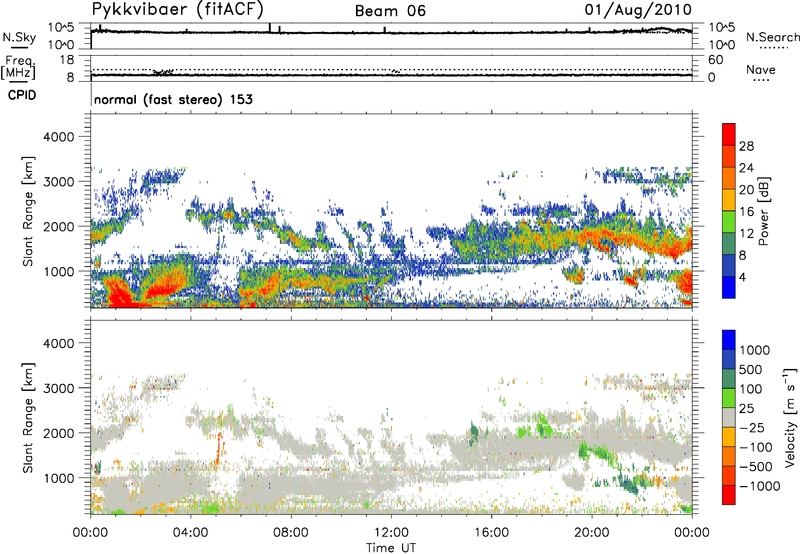800x554 pixels.
Task: Click the yellow segment of Power color bar
Action: [x=729, y=200]
